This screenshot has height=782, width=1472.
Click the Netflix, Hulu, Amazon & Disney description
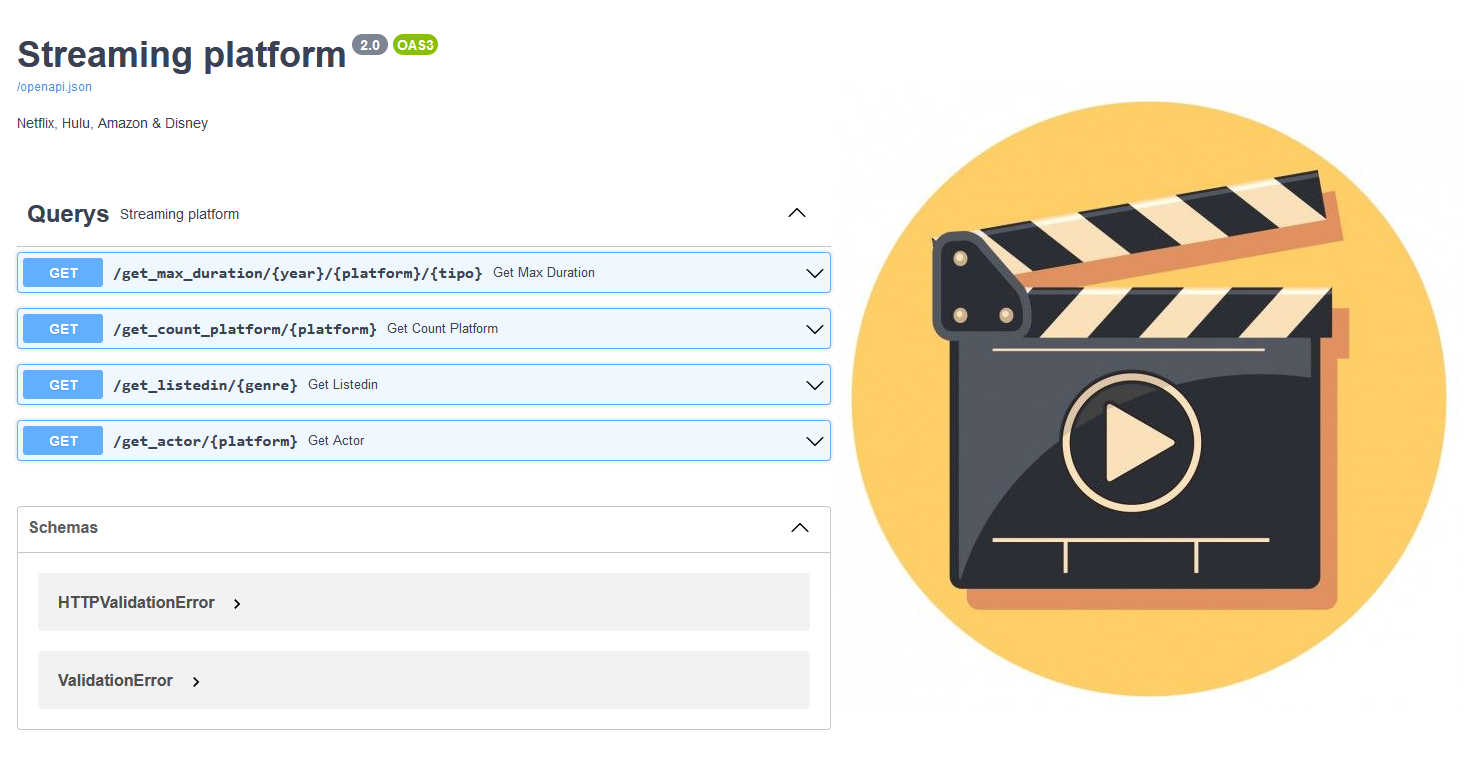pos(112,124)
